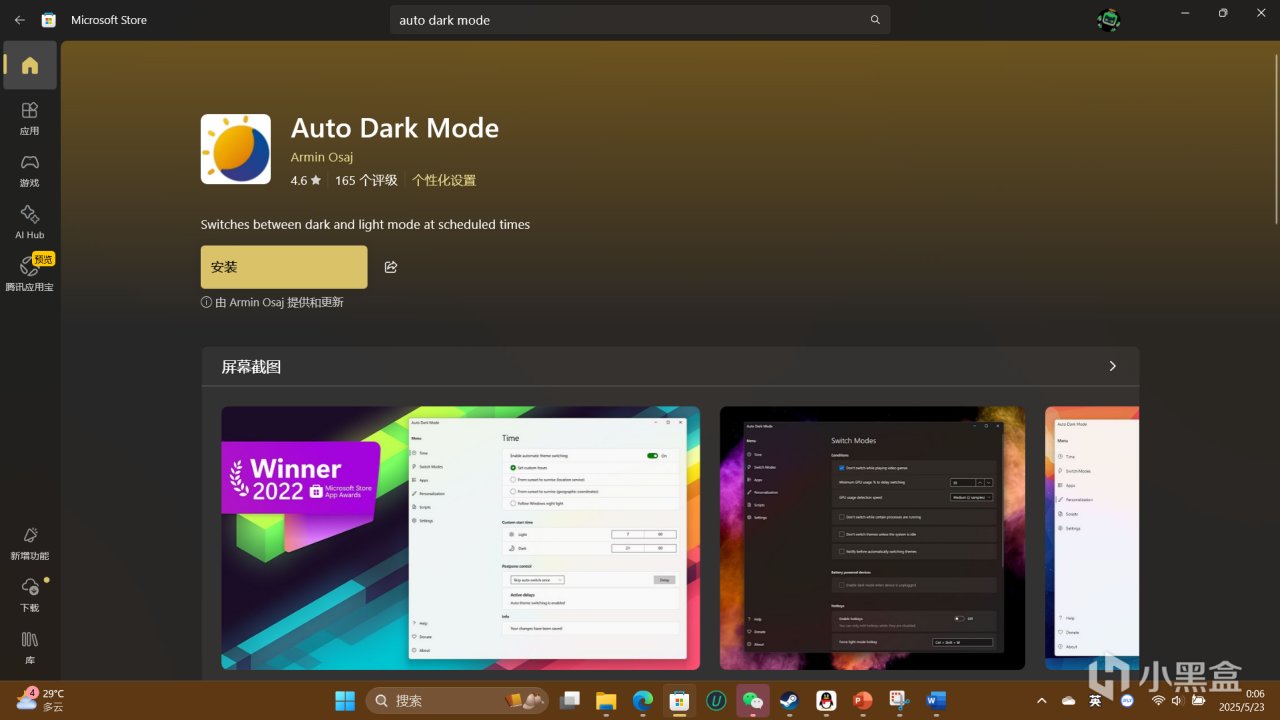Expand 屏幕截图 with the chevron arrow
The width and height of the screenshot is (1280, 720).
[x=1112, y=366]
